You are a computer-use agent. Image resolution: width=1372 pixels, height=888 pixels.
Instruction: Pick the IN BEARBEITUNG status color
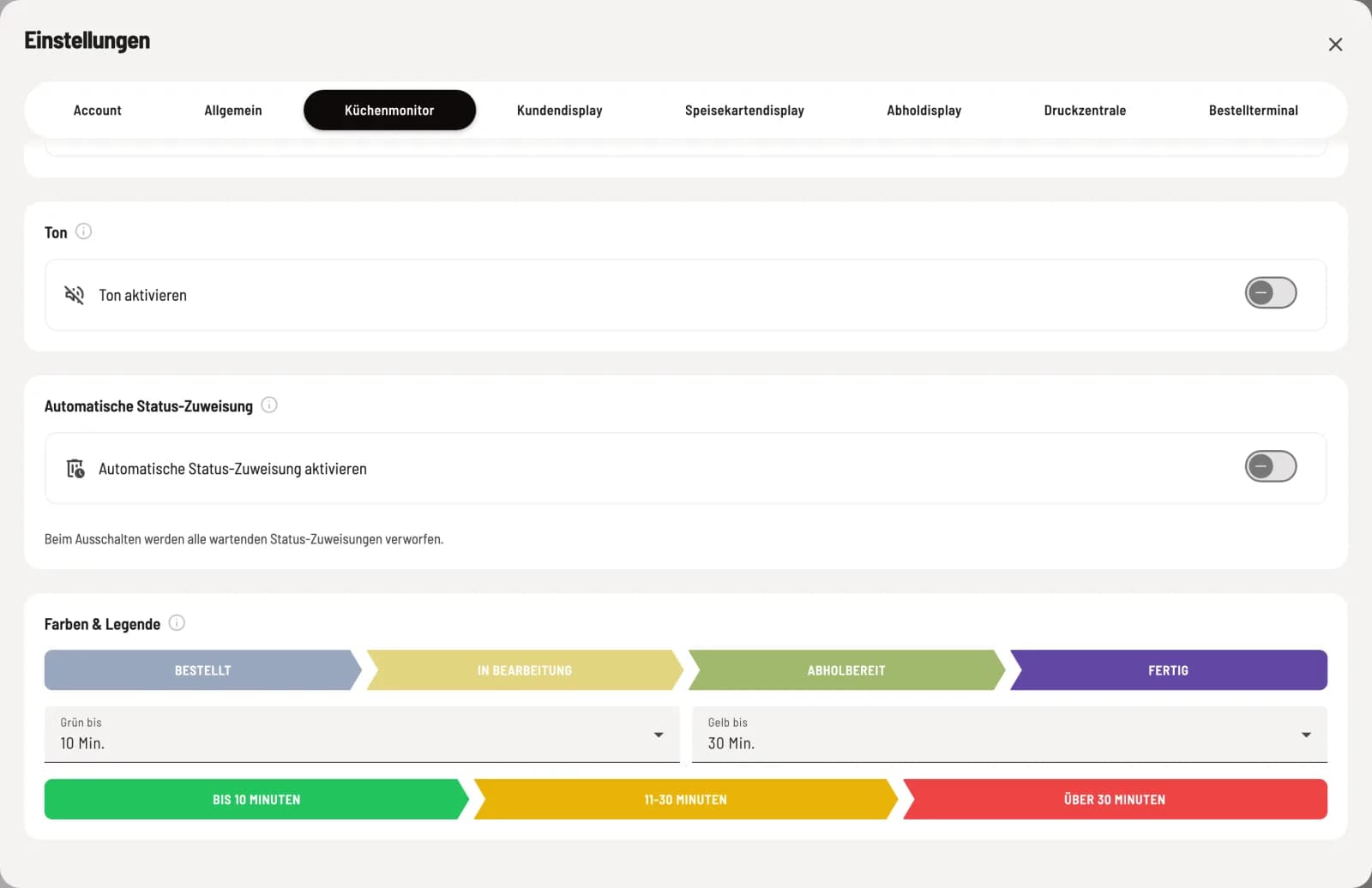pyautogui.click(x=525, y=670)
